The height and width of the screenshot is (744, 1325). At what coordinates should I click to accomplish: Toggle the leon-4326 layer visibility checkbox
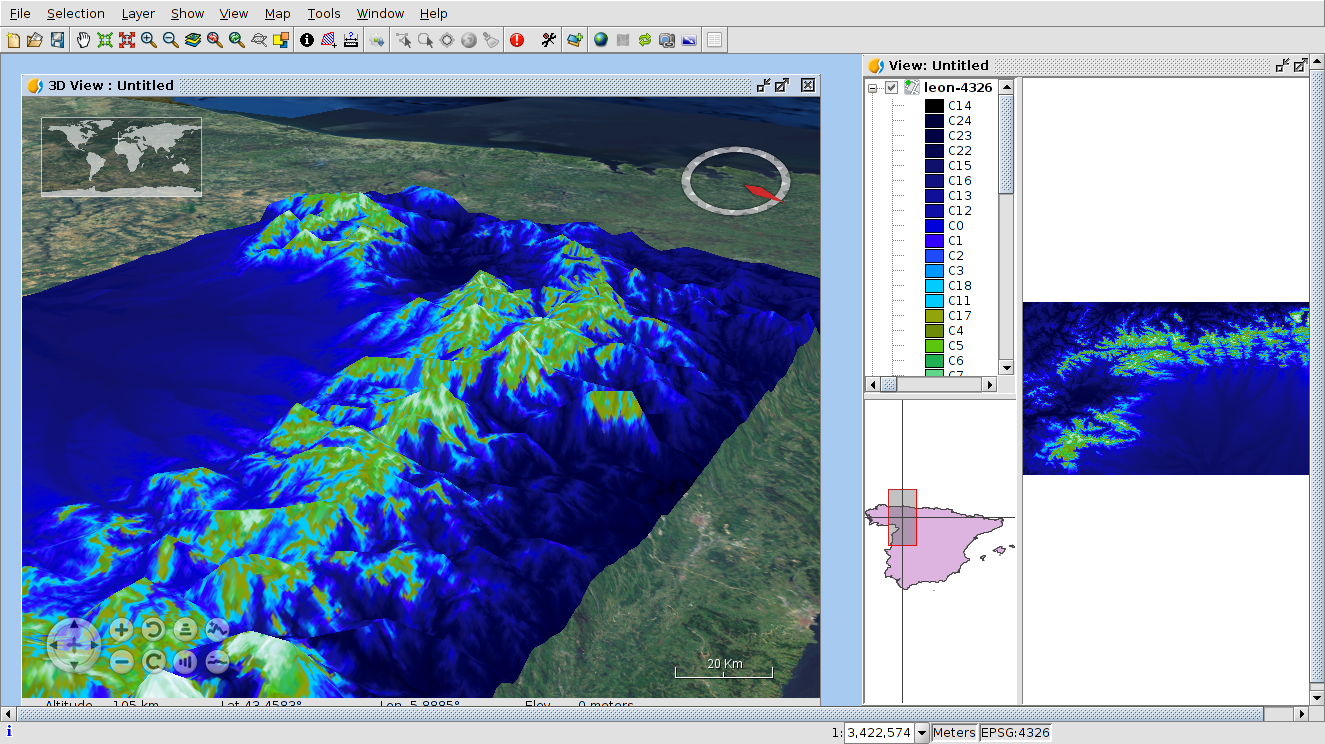click(891, 88)
